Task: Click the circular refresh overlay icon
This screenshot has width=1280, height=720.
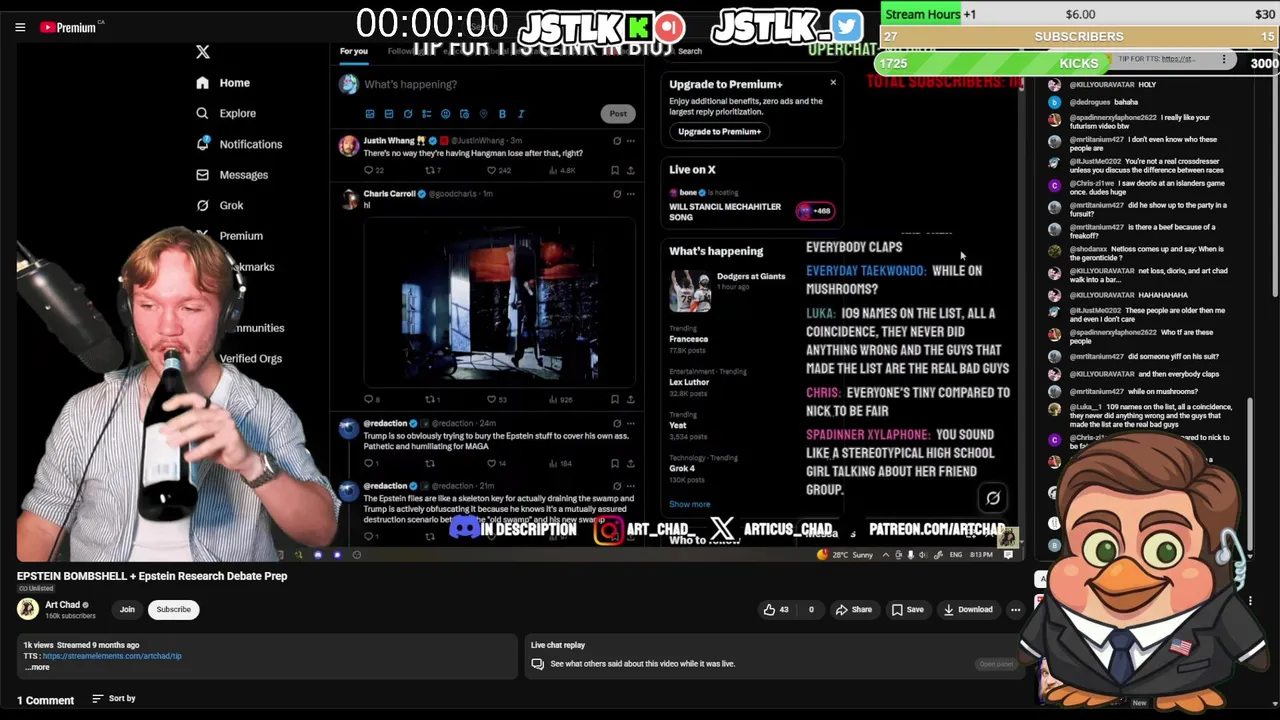Action: click(x=993, y=498)
